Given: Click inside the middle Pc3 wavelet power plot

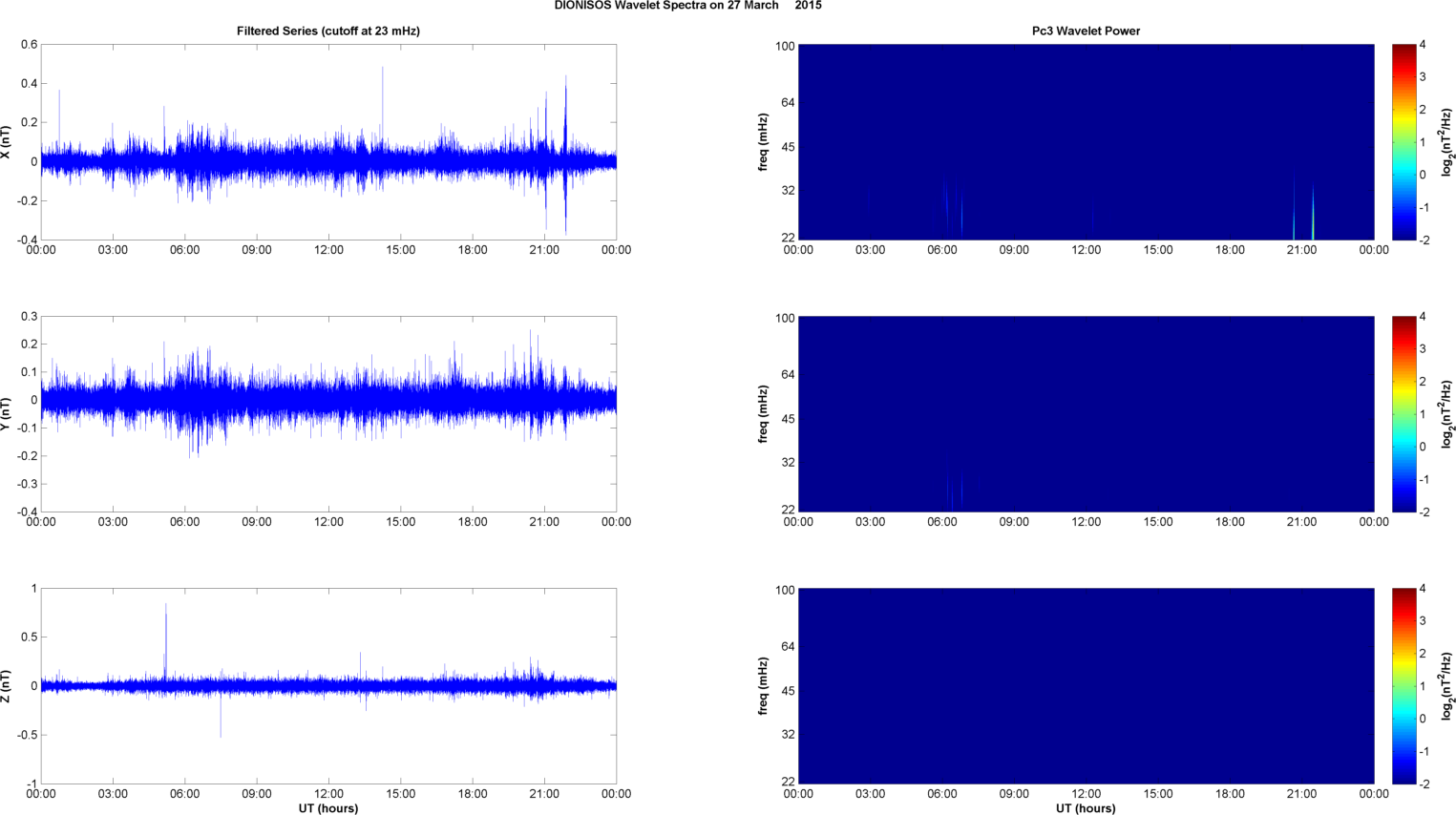Looking at the screenshot, I should tap(1086, 414).
